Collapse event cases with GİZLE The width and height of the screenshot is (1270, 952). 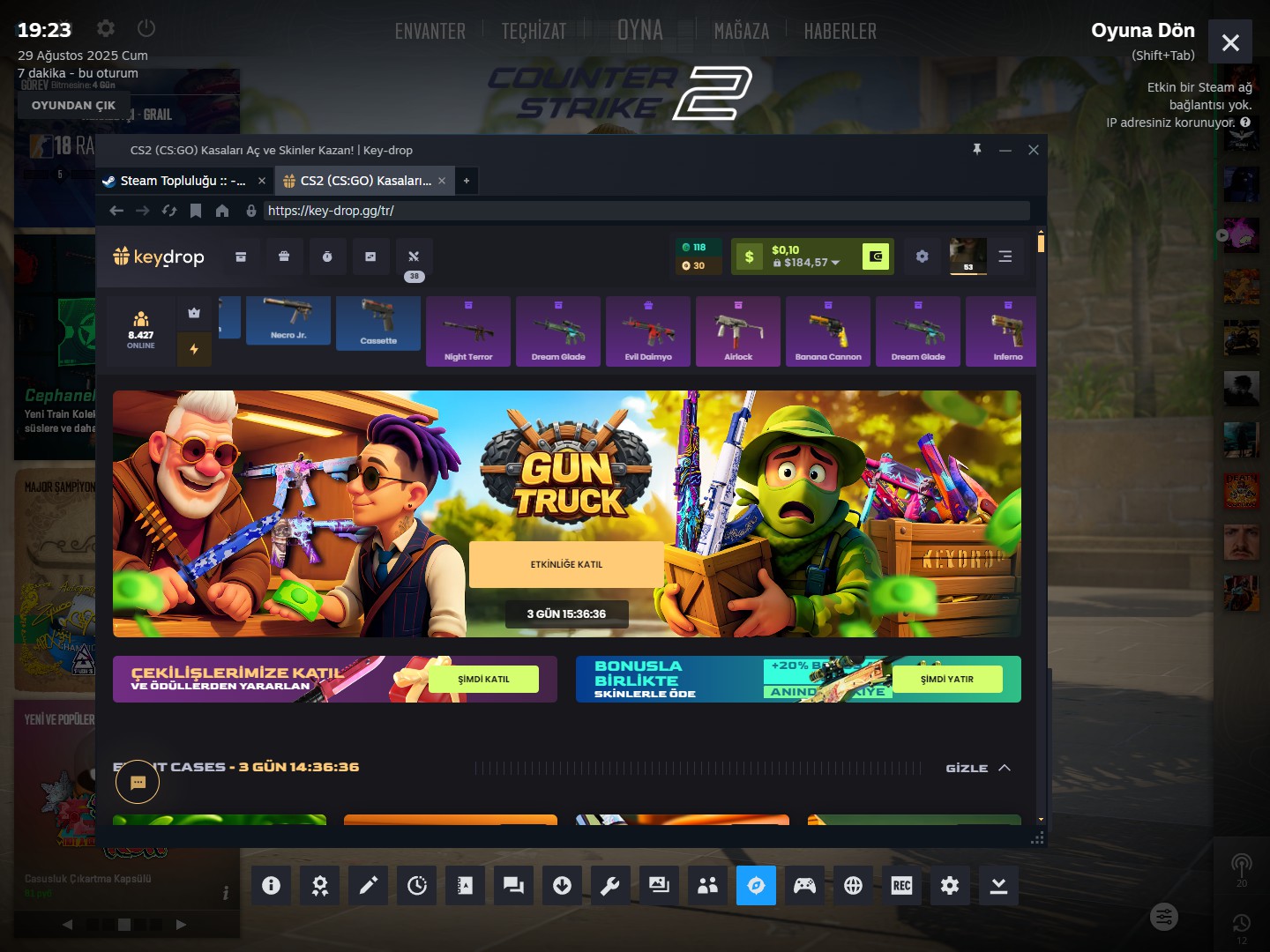978,768
